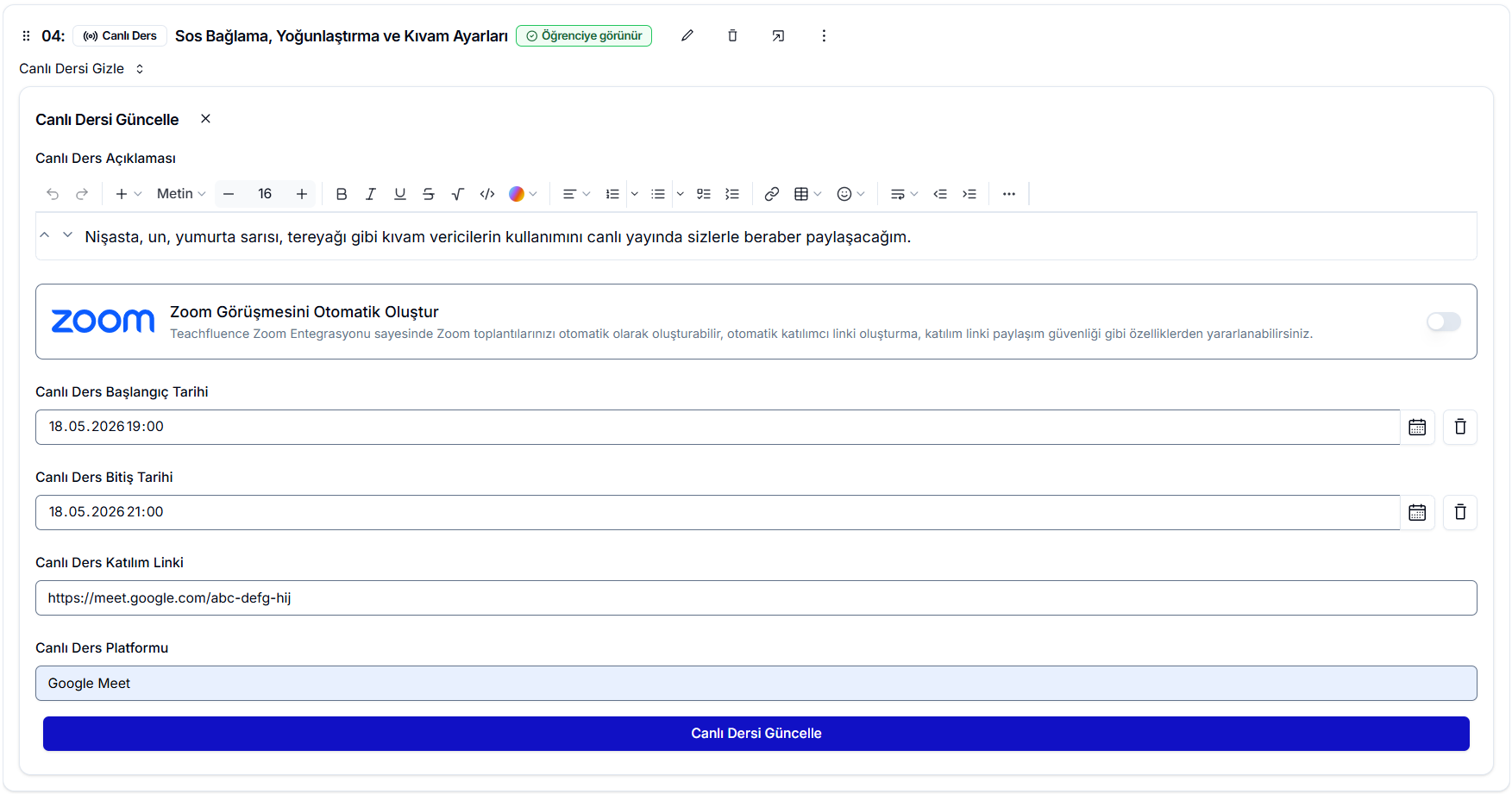Open the Metin text style dropdown
Image resolution: width=1512 pixels, height=794 pixels.
click(x=181, y=194)
